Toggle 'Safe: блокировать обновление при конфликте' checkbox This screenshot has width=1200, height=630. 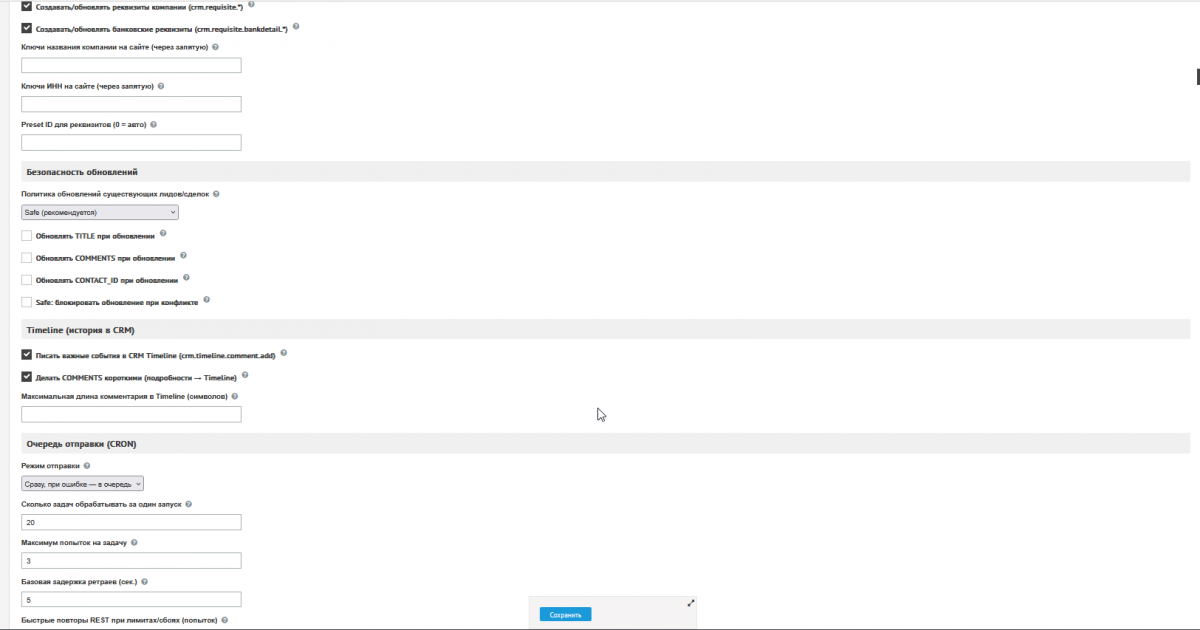point(27,302)
